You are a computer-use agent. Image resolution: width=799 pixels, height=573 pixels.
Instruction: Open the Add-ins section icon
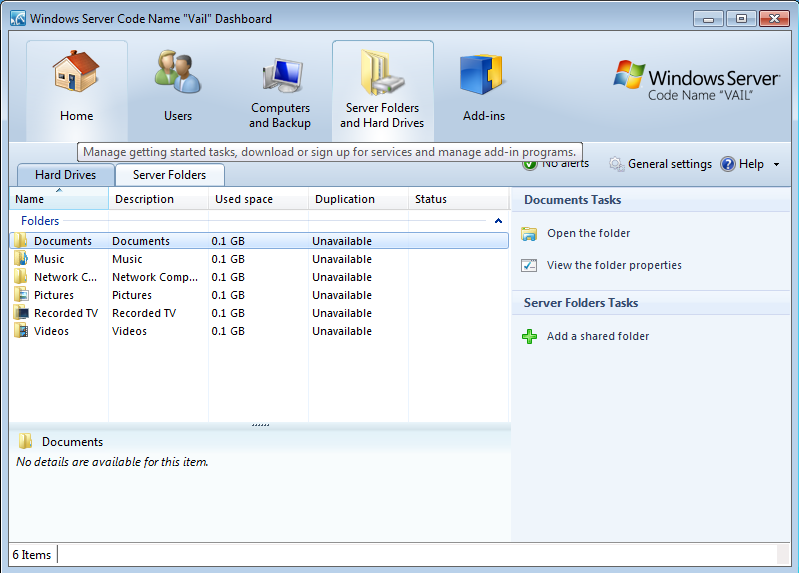[482, 74]
